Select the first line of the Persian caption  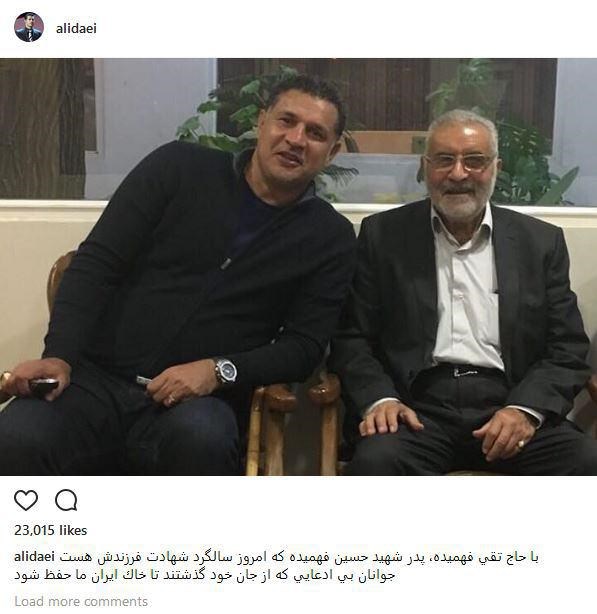click(299, 557)
